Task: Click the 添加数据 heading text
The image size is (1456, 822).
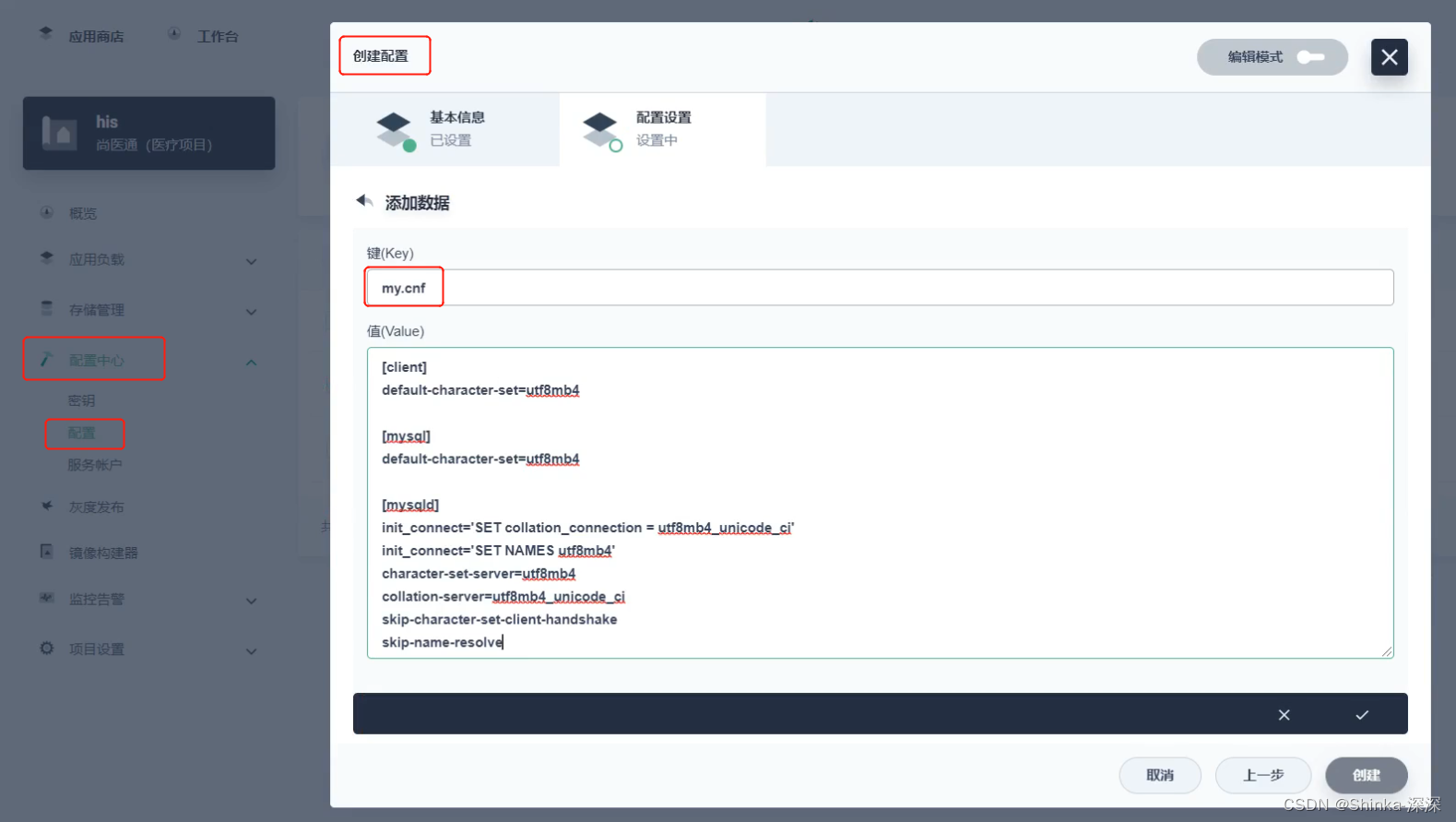Action: 417,203
